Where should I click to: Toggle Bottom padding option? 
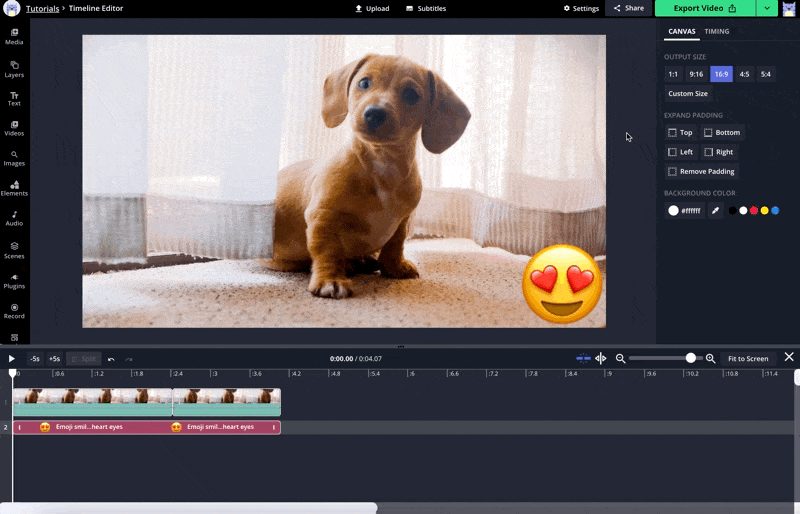722,132
